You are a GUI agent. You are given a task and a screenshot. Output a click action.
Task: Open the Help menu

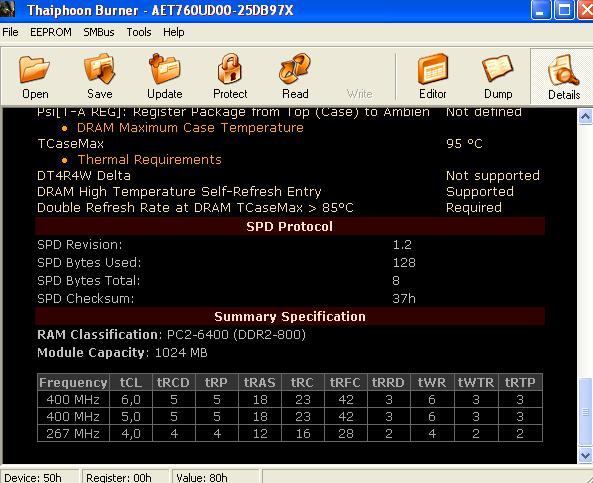174,32
